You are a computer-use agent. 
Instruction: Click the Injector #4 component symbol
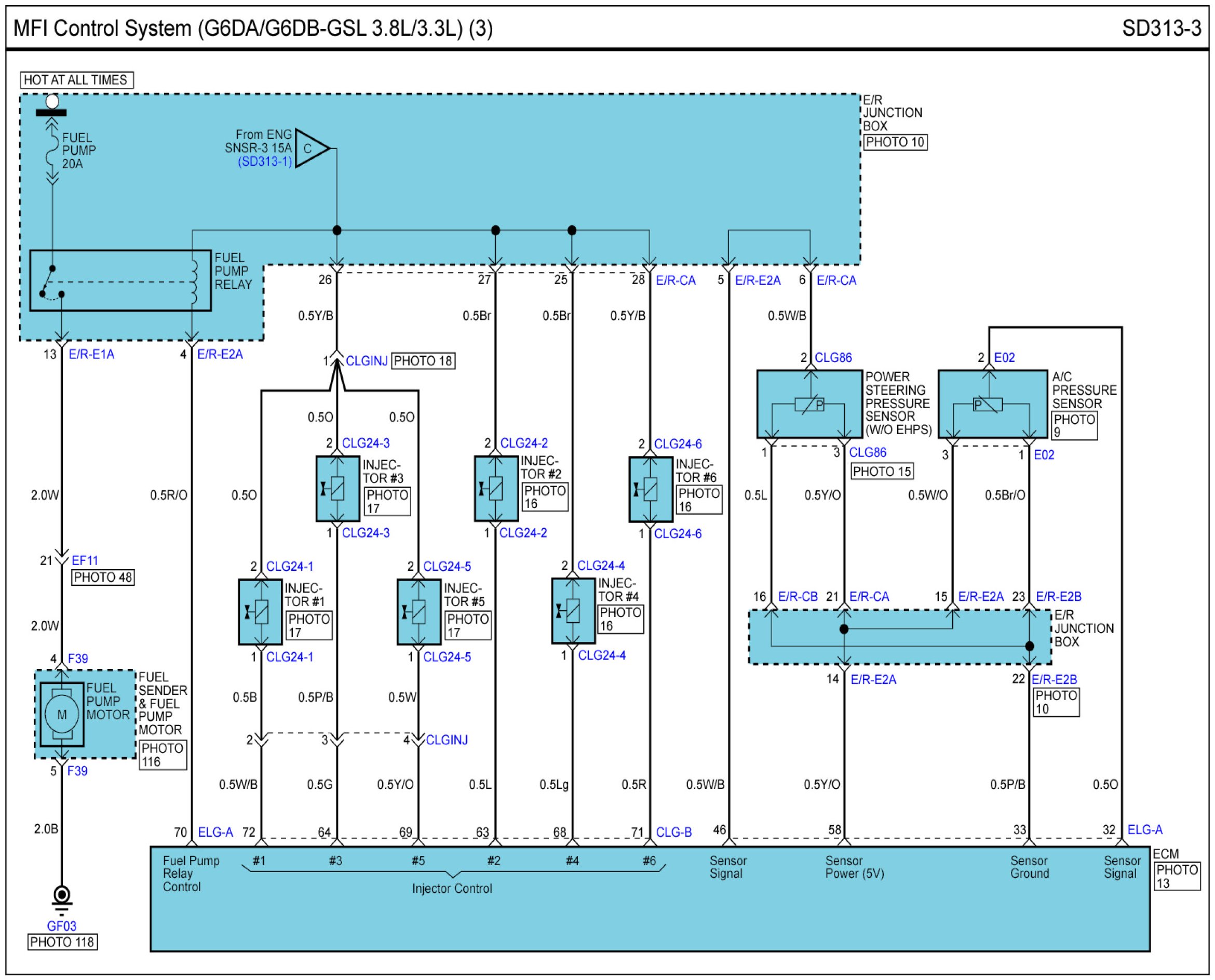(573, 611)
